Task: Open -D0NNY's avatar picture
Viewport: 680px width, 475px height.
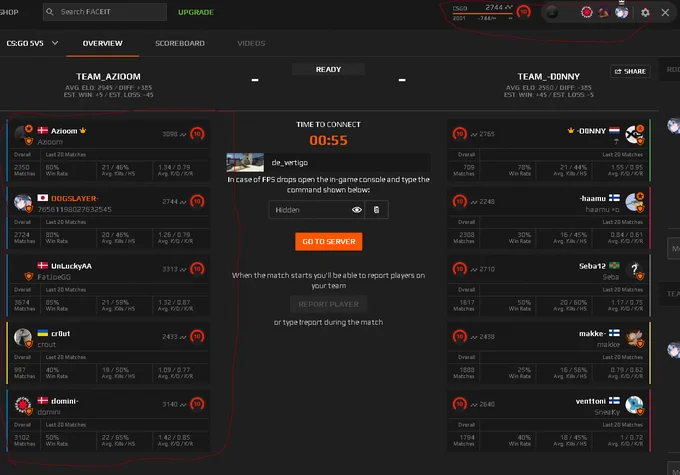Action: pyautogui.click(x=634, y=134)
